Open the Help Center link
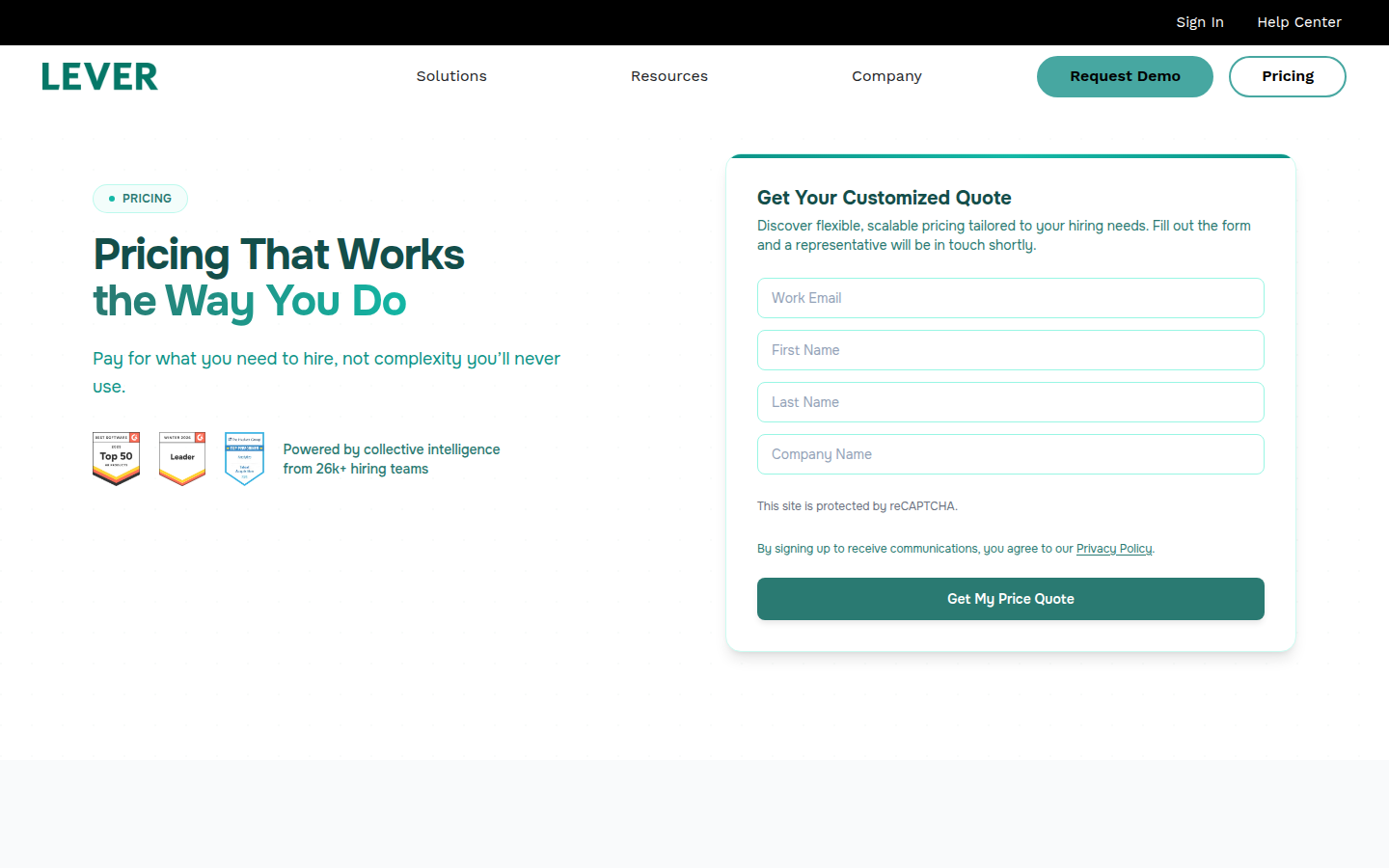 point(1299,22)
